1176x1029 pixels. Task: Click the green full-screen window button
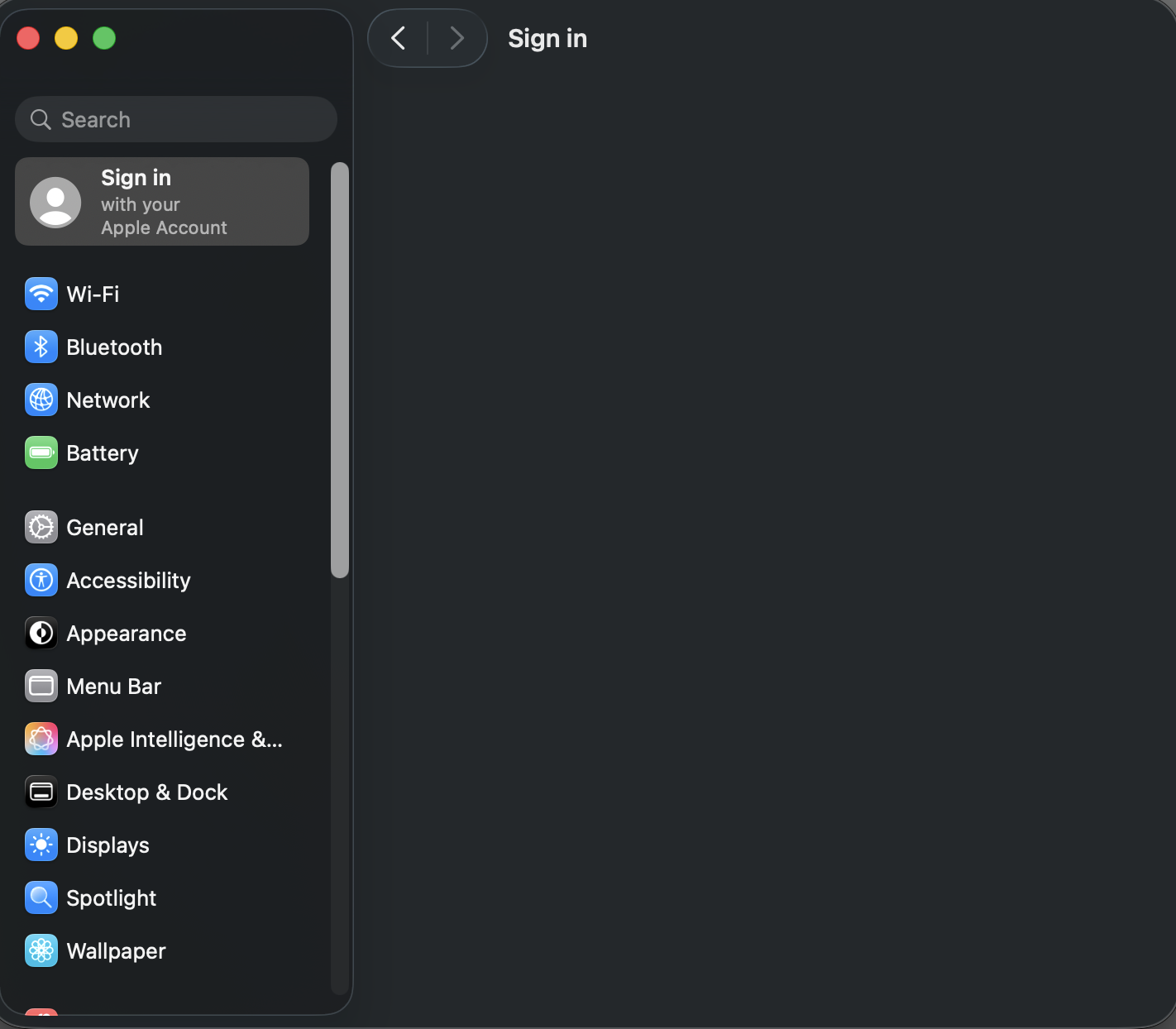tap(104, 38)
